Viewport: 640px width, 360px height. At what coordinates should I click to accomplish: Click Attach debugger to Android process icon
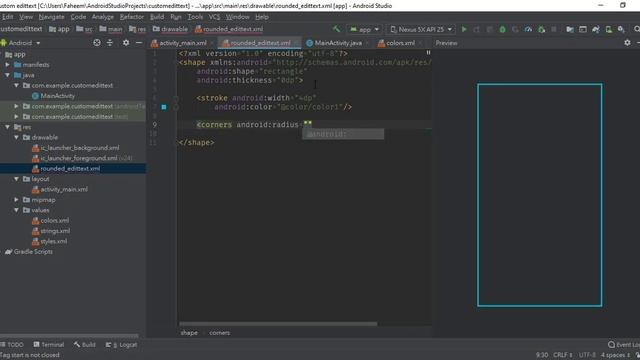541,29
